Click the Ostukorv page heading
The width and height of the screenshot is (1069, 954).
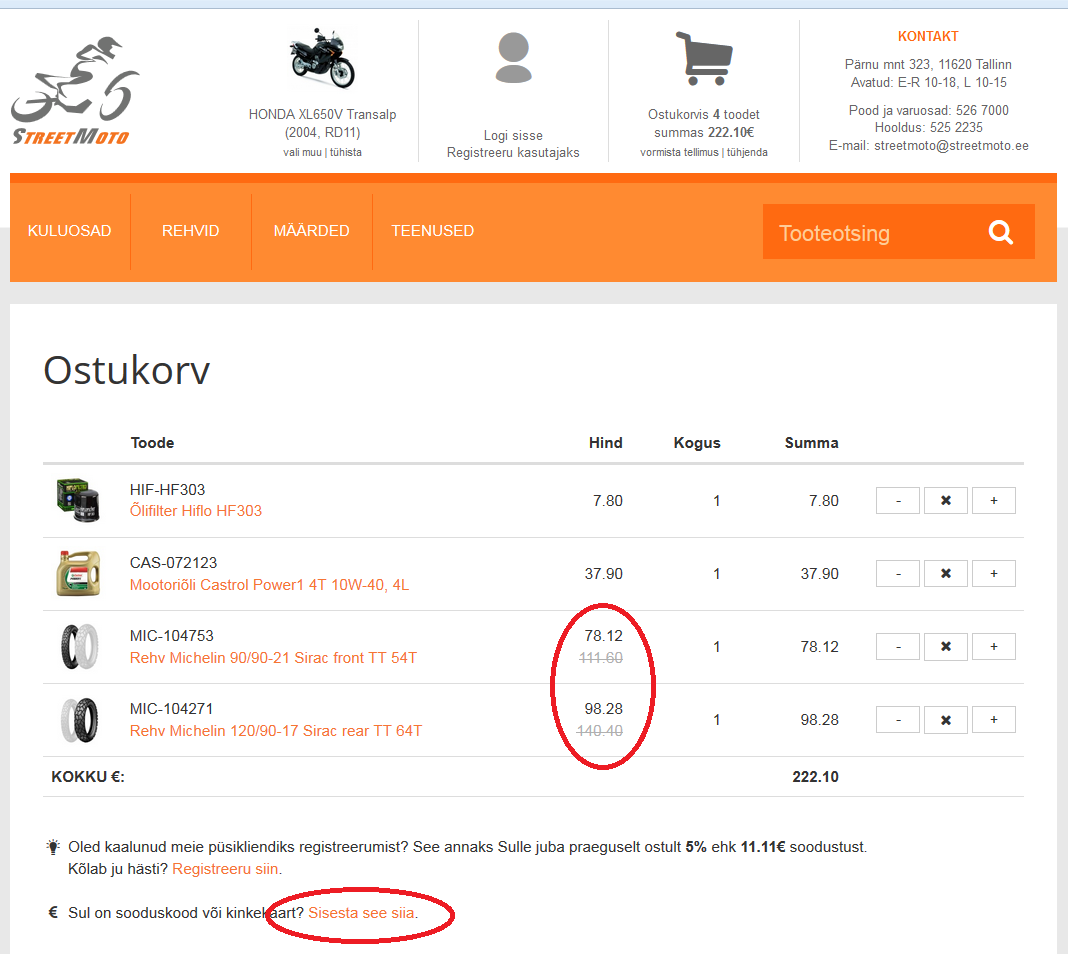(x=127, y=371)
